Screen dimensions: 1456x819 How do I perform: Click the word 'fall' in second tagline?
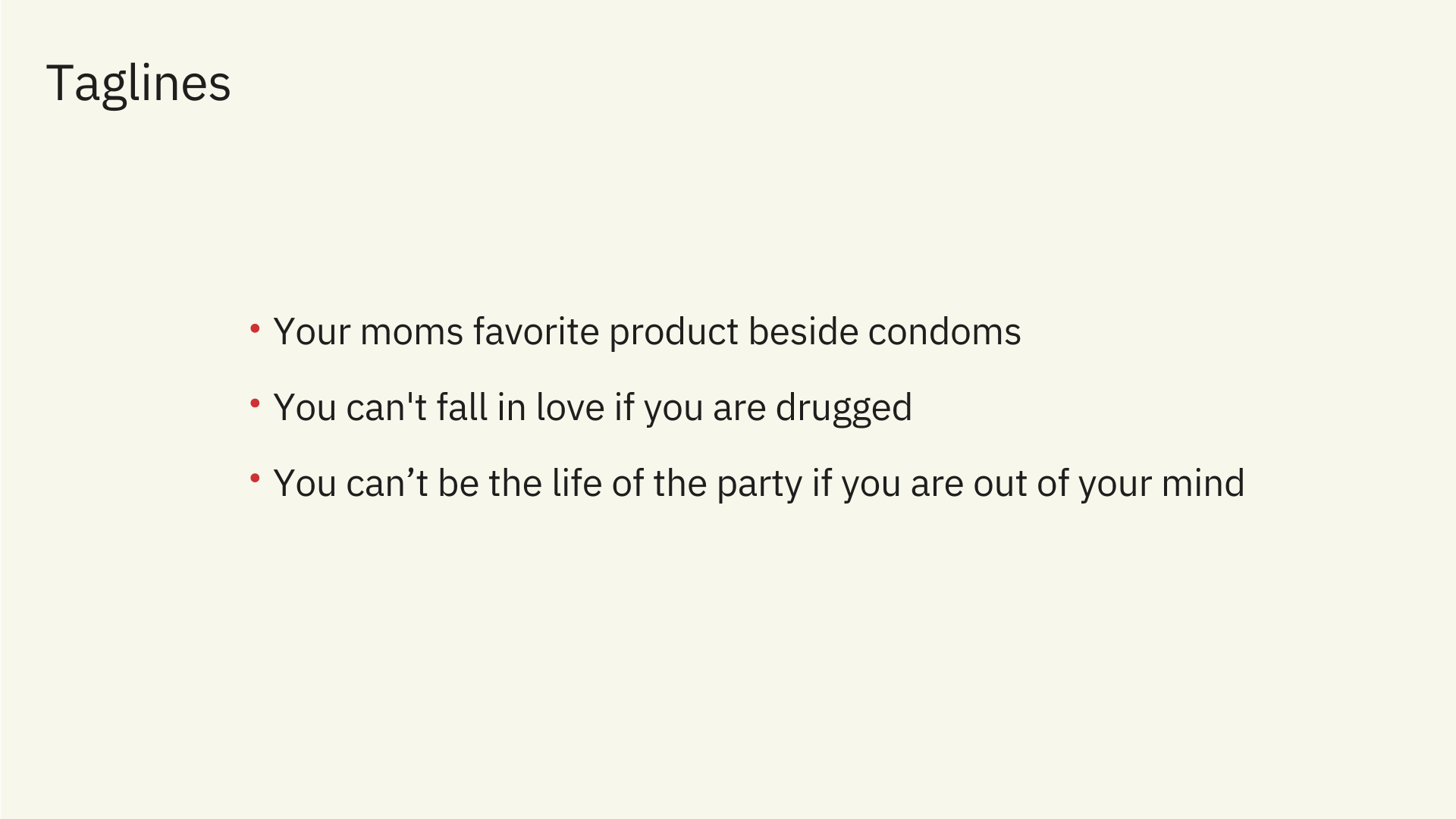(461, 407)
